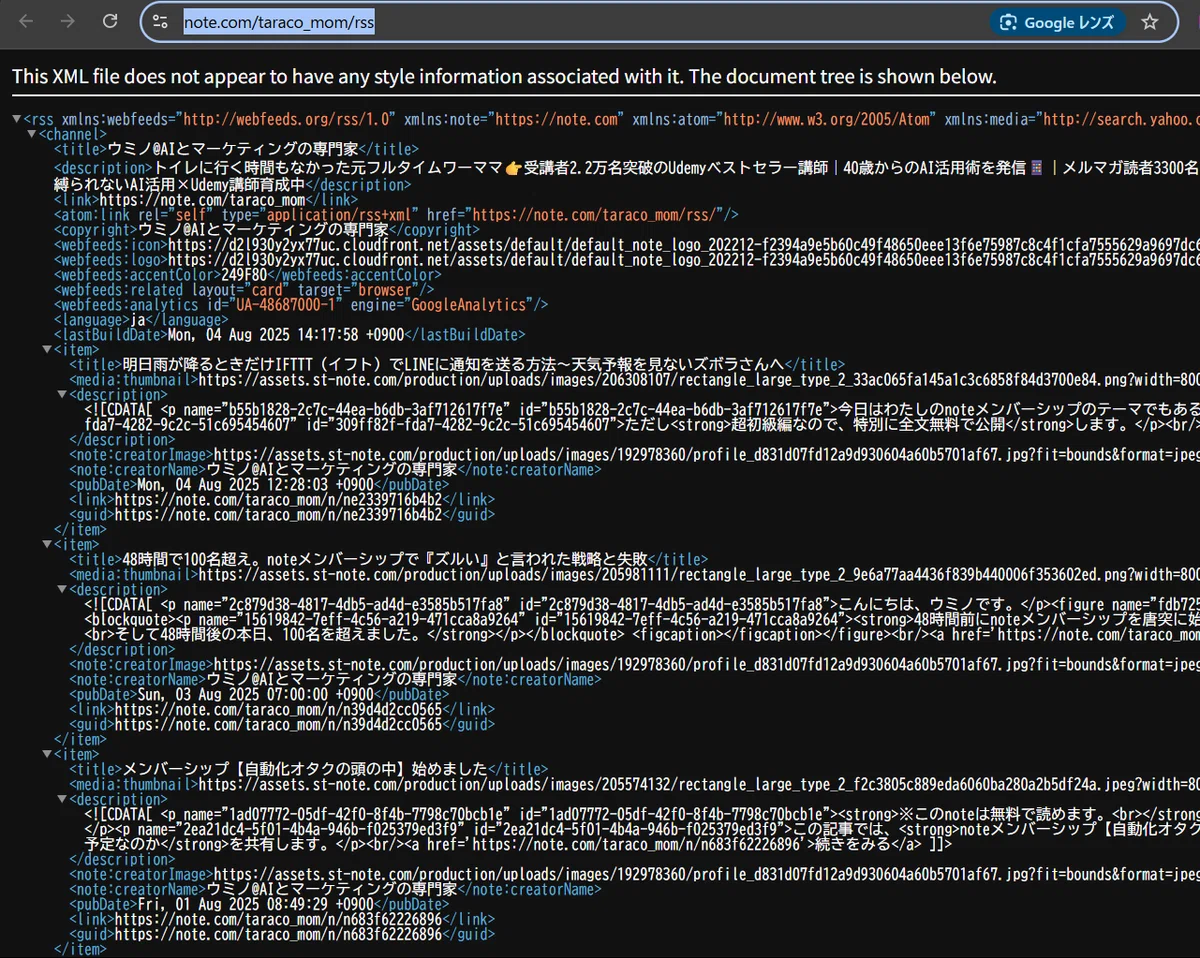Viewport: 1200px width, 958px height.
Task: Click the guid text ending n683f62226896
Action: click(x=277, y=935)
